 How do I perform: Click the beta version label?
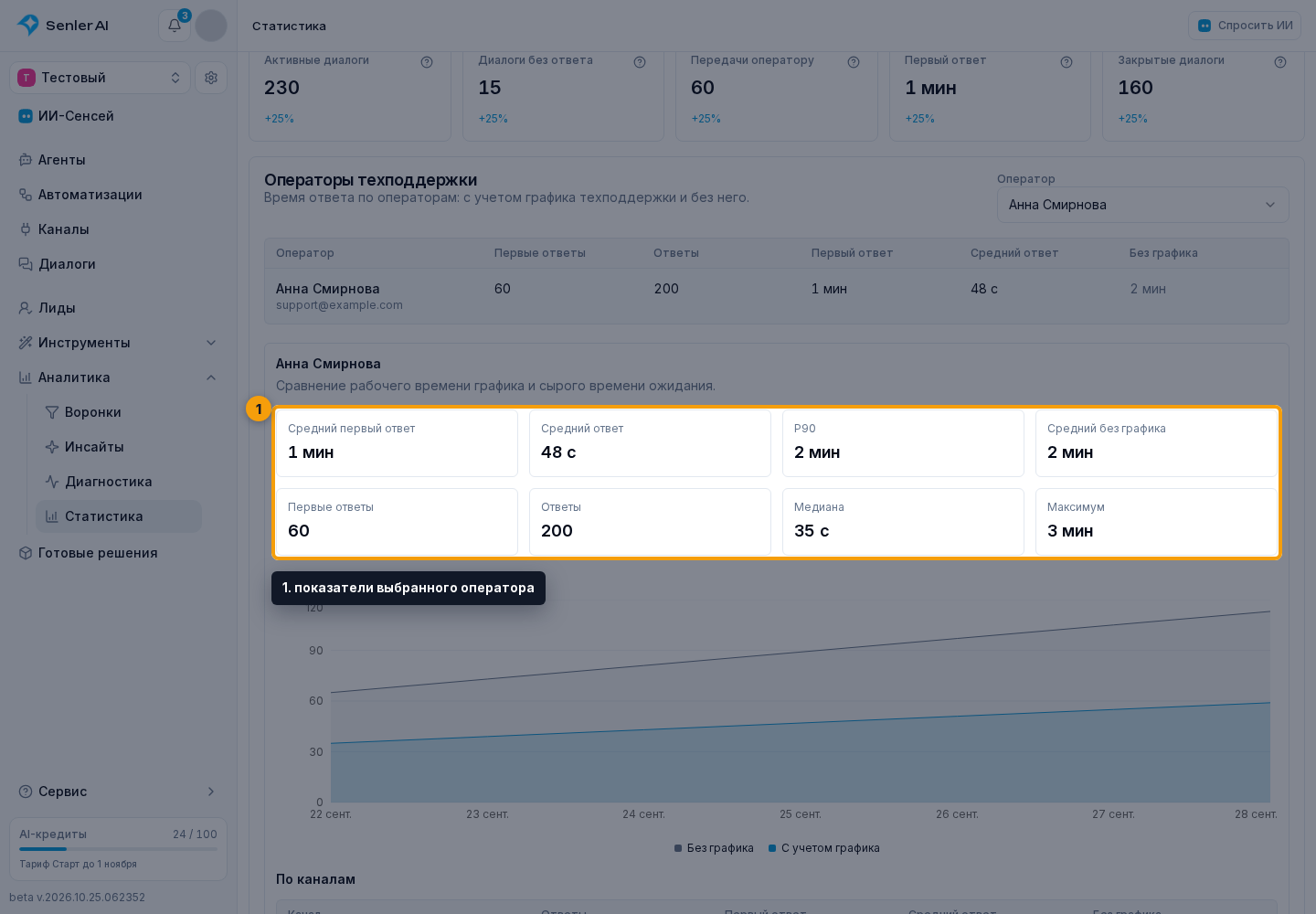point(78,898)
